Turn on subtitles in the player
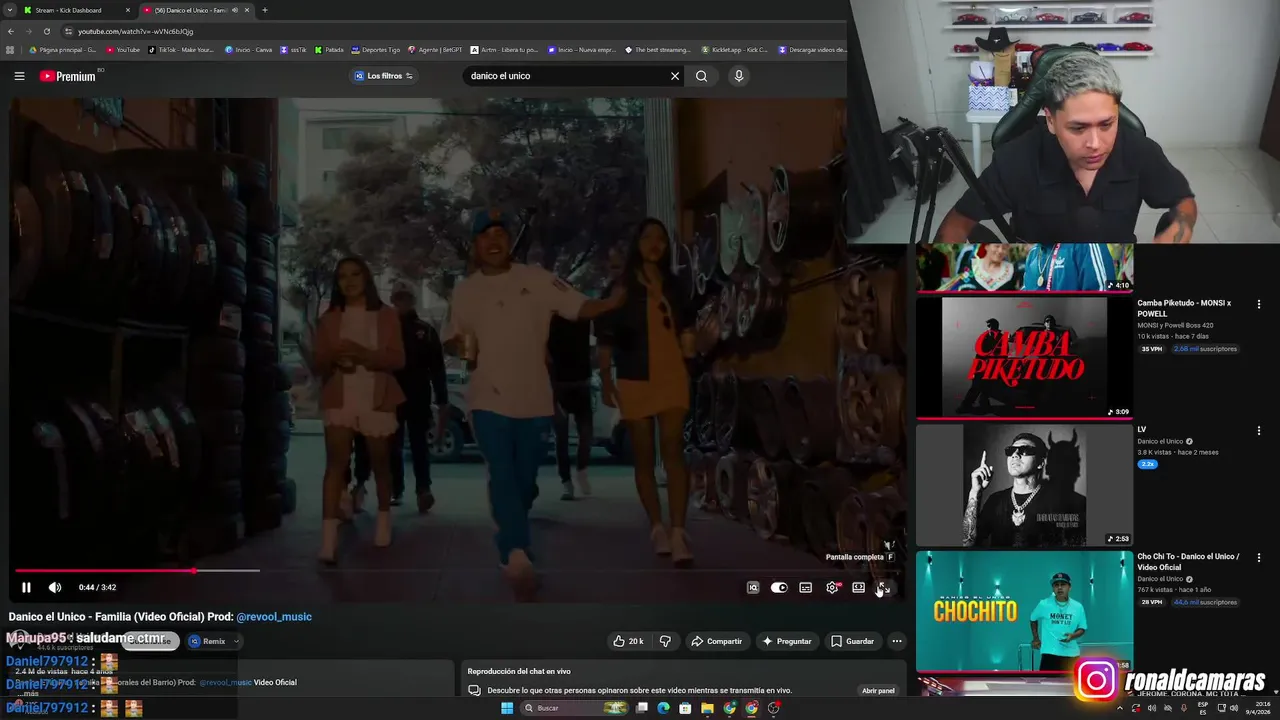Viewport: 1280px width, 720px height. pyautogui.click(x=806, y=588)
